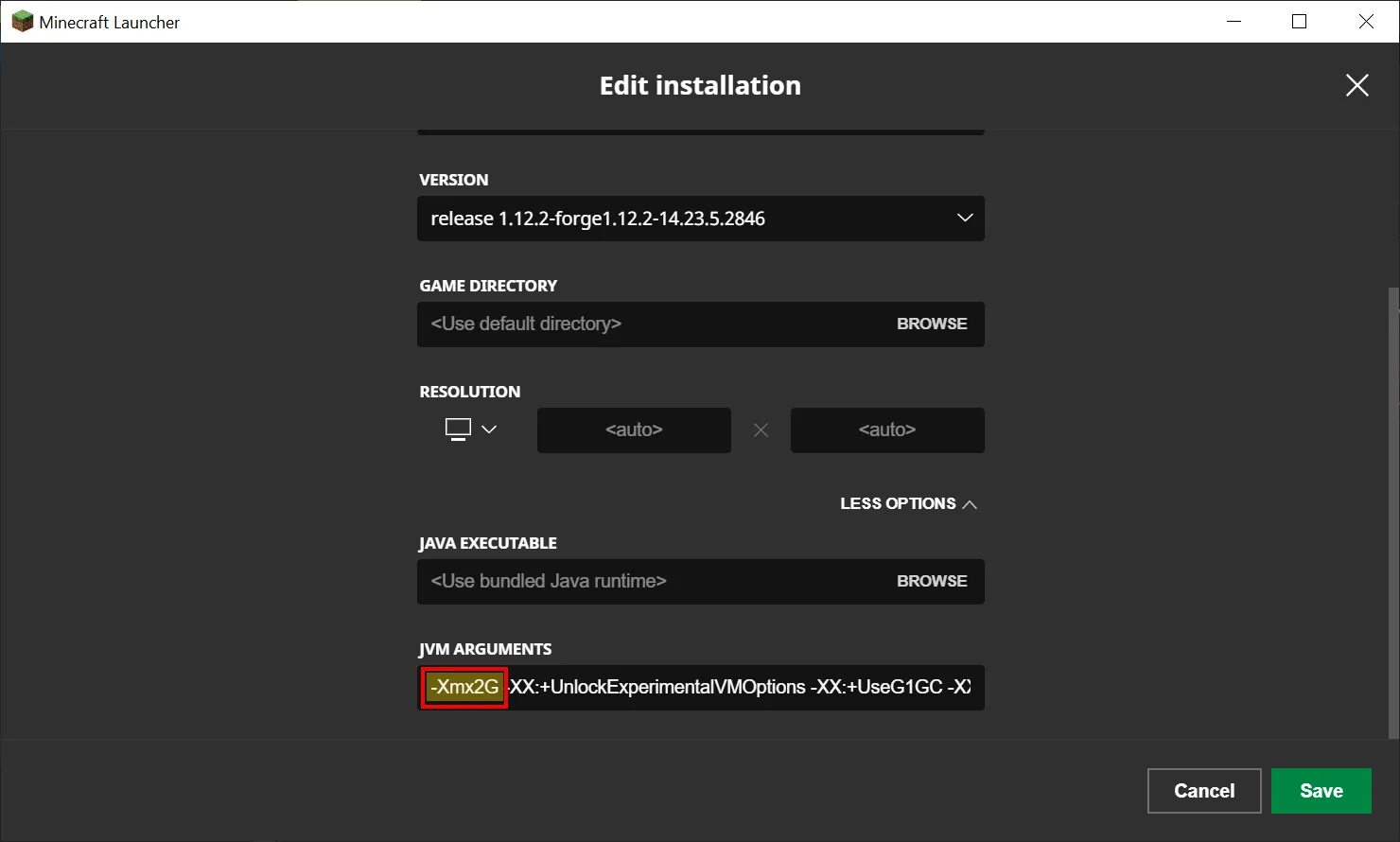
Task: Close the Edit installation dialog
Action: [1356, 85]
